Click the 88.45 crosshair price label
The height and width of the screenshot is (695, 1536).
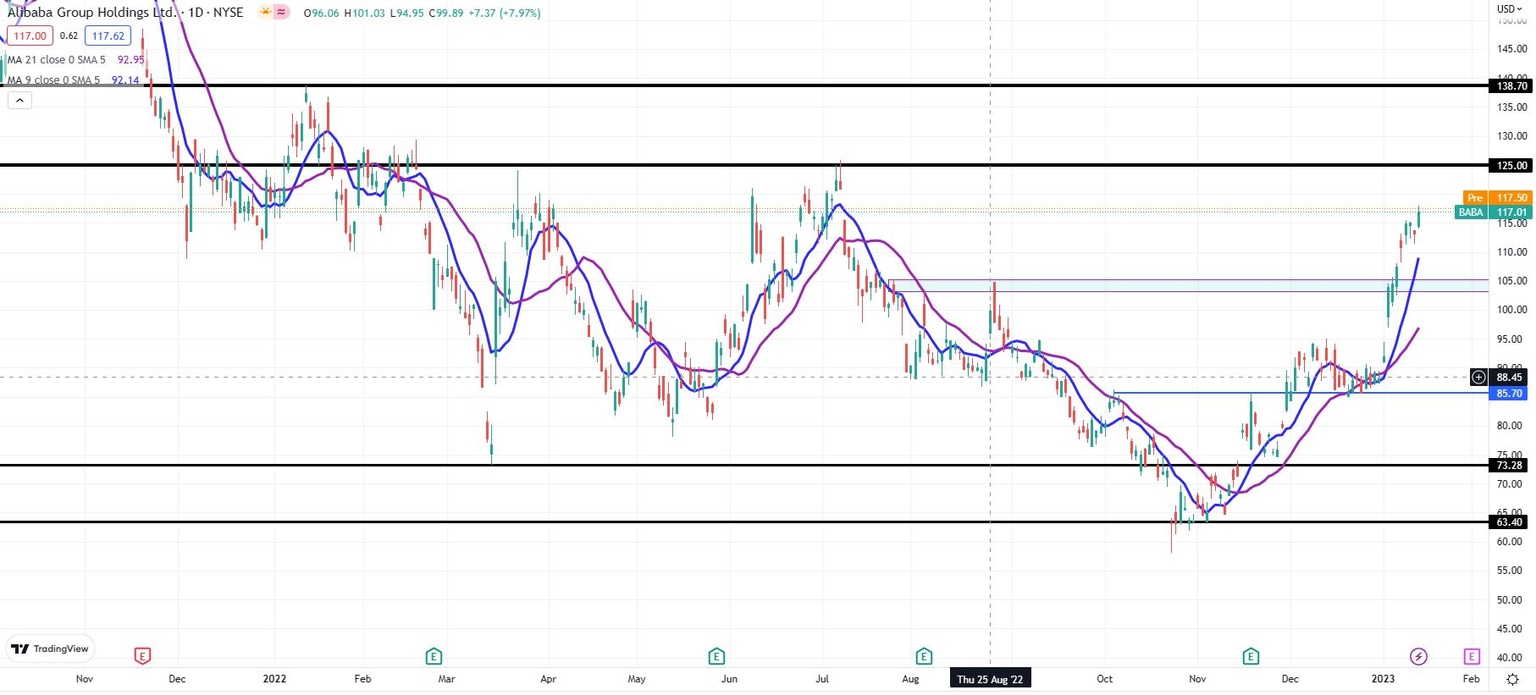(x=1510, y=377)
